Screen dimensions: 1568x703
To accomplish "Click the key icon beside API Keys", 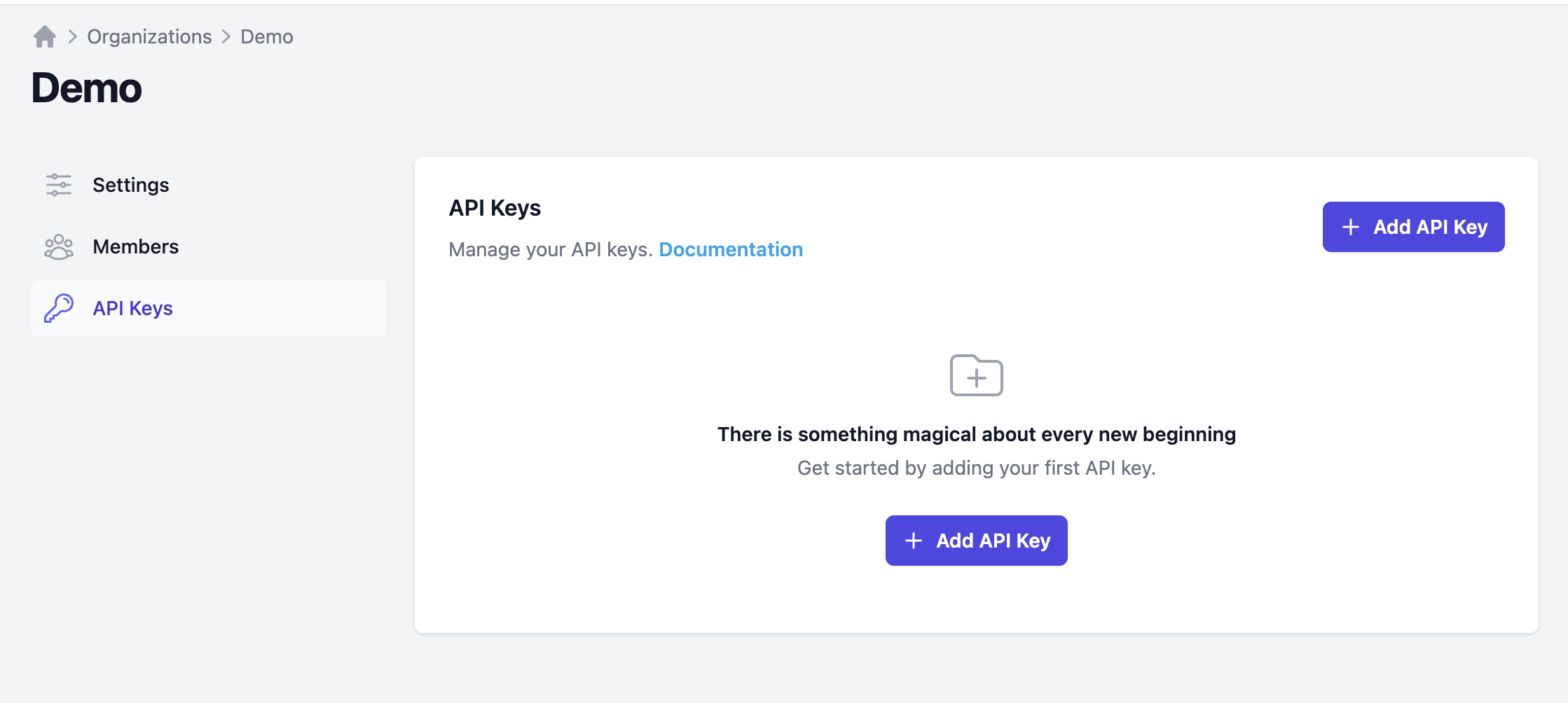I will coord(59,308).
